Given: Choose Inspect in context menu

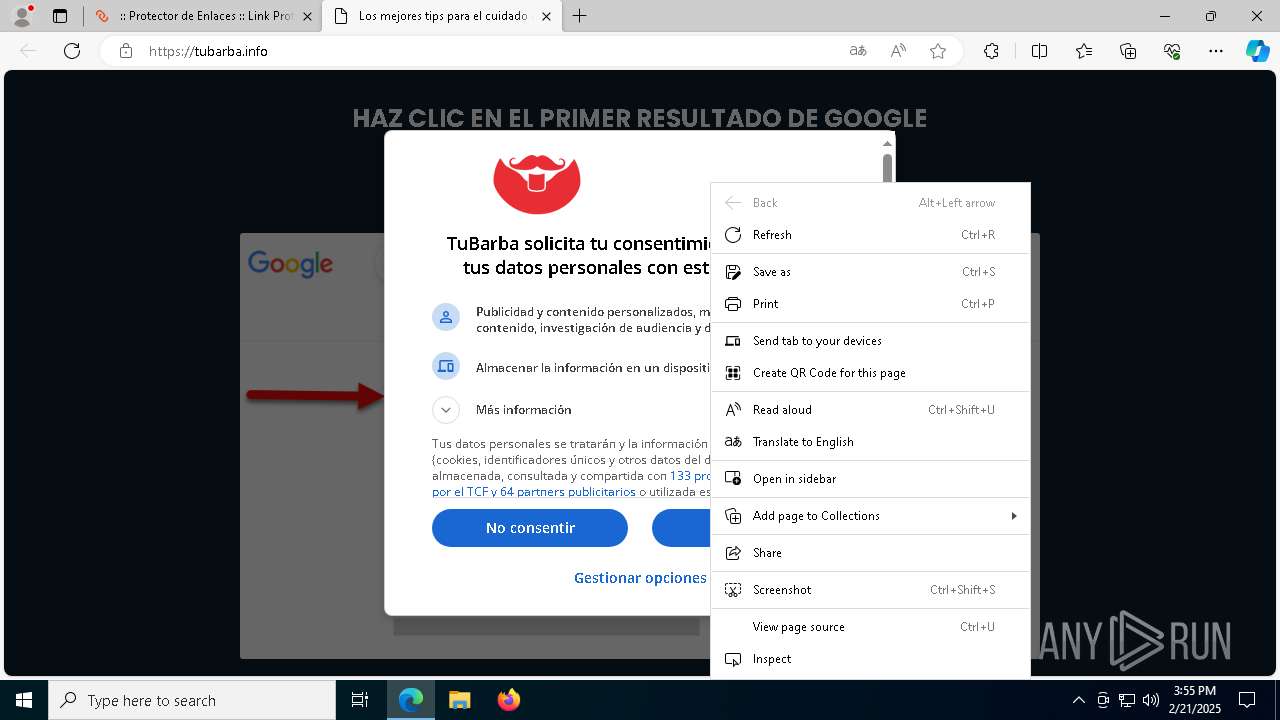Looking at the screenshot, I should point(870,659).
